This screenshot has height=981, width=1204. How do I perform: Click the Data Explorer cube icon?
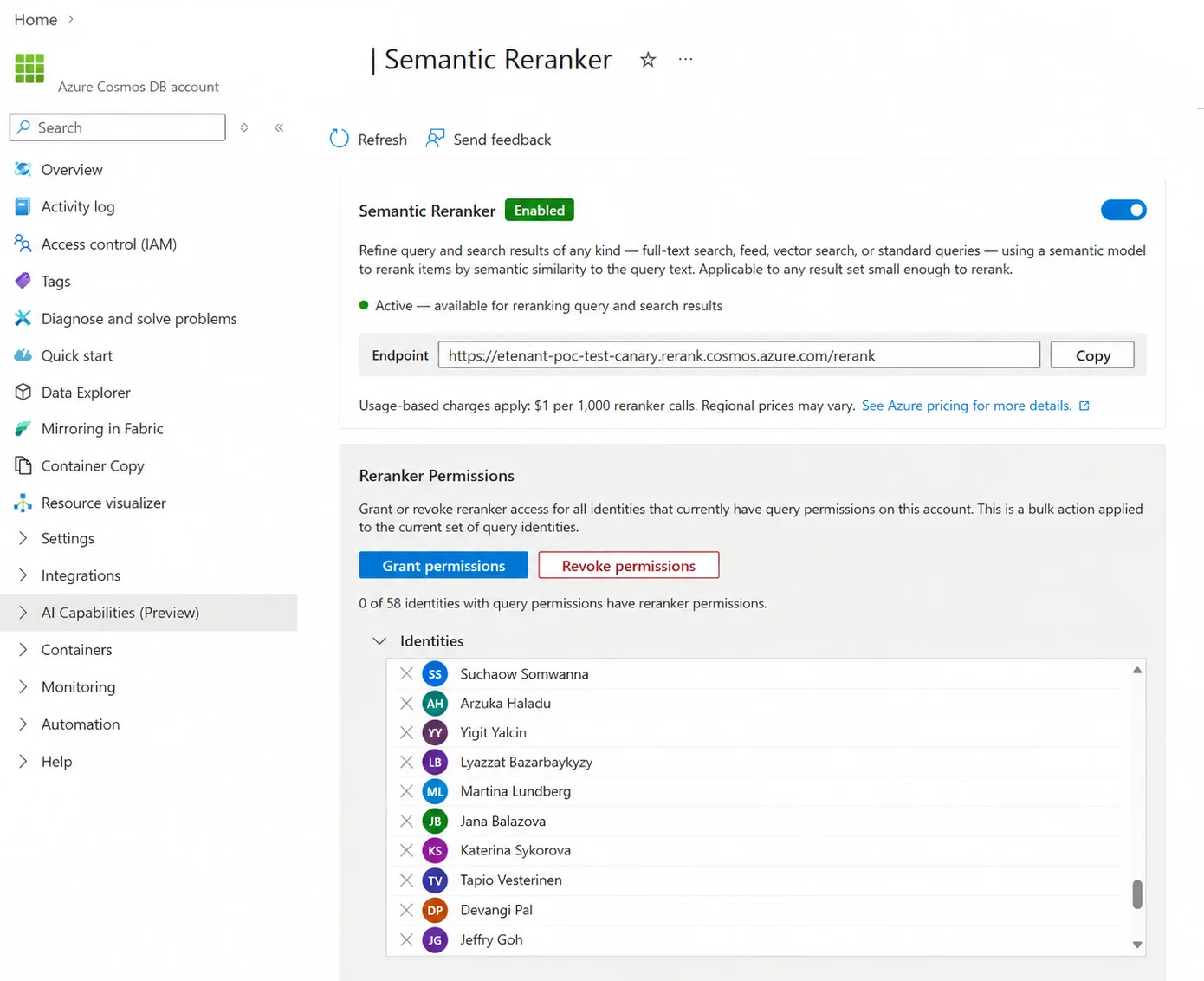(23, 392)
